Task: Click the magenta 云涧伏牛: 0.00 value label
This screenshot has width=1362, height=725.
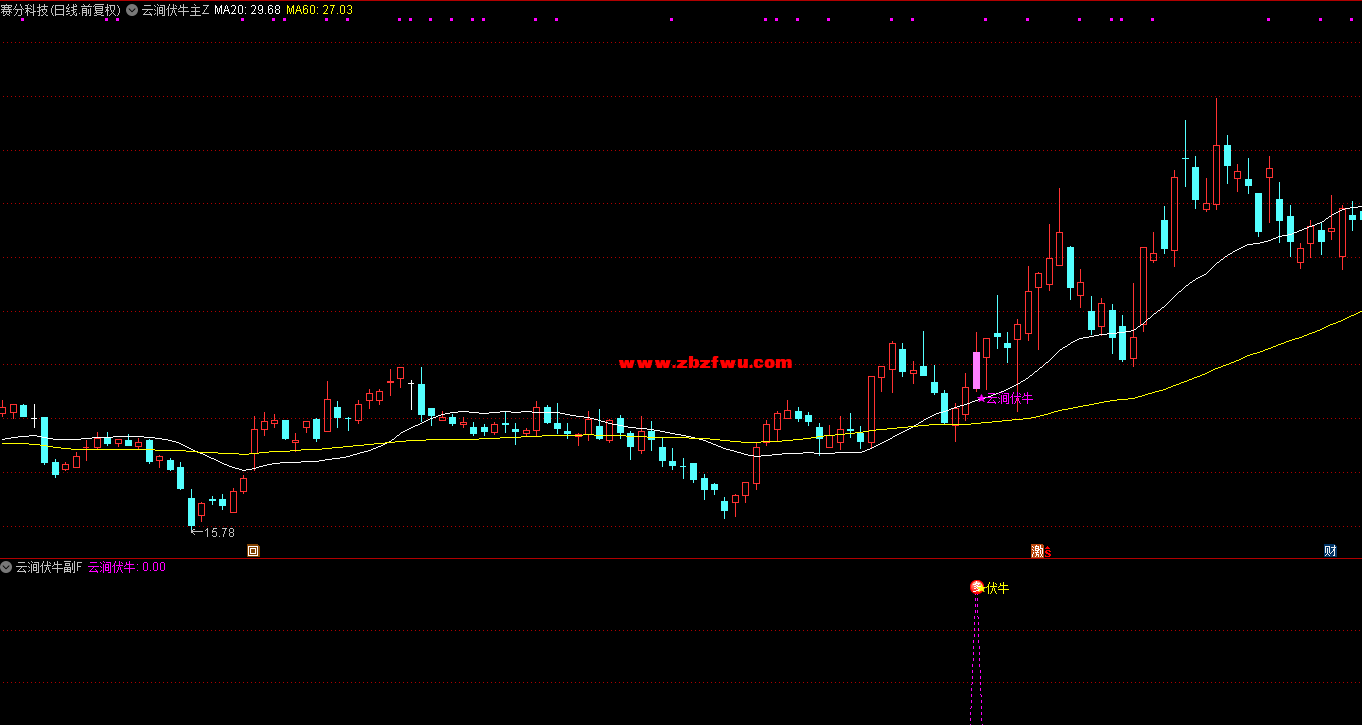Action: 127,567
